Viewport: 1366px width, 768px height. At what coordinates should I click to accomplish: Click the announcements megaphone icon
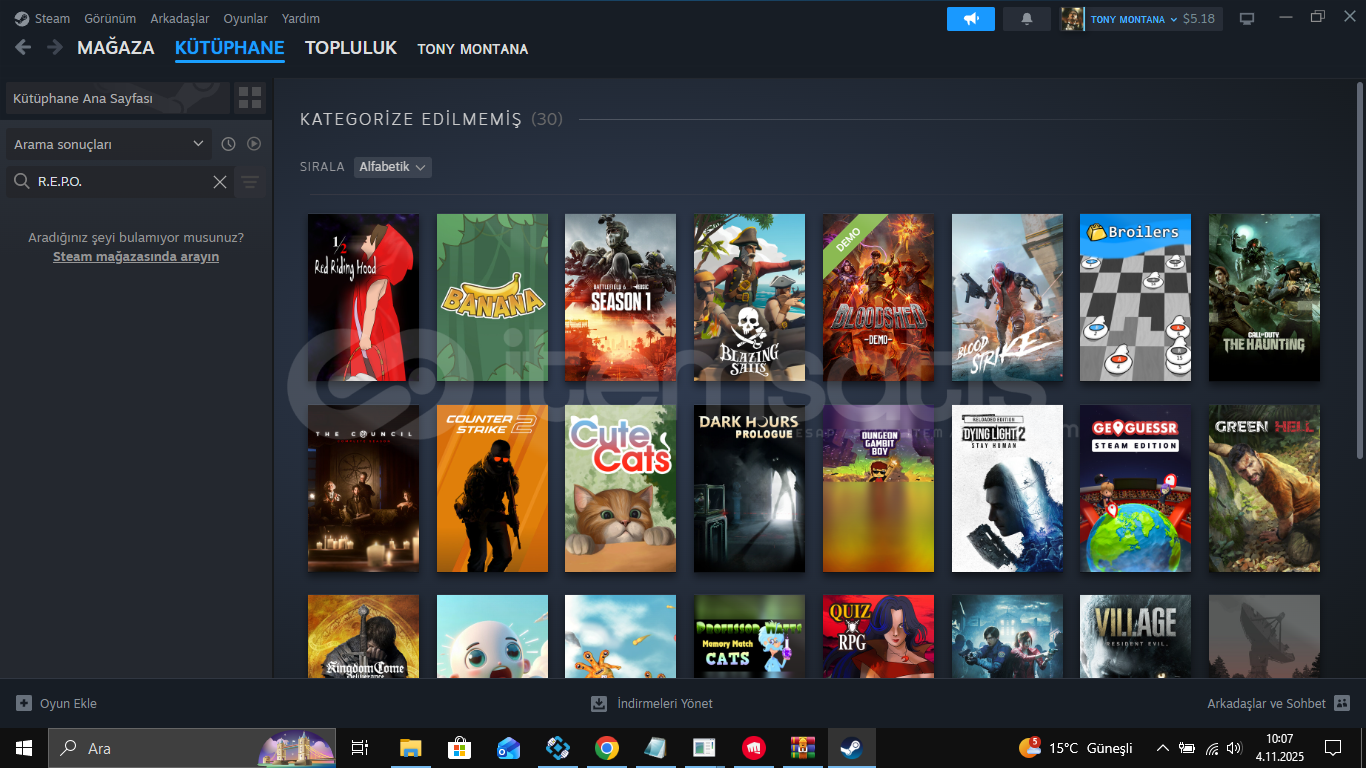point(970,19)
